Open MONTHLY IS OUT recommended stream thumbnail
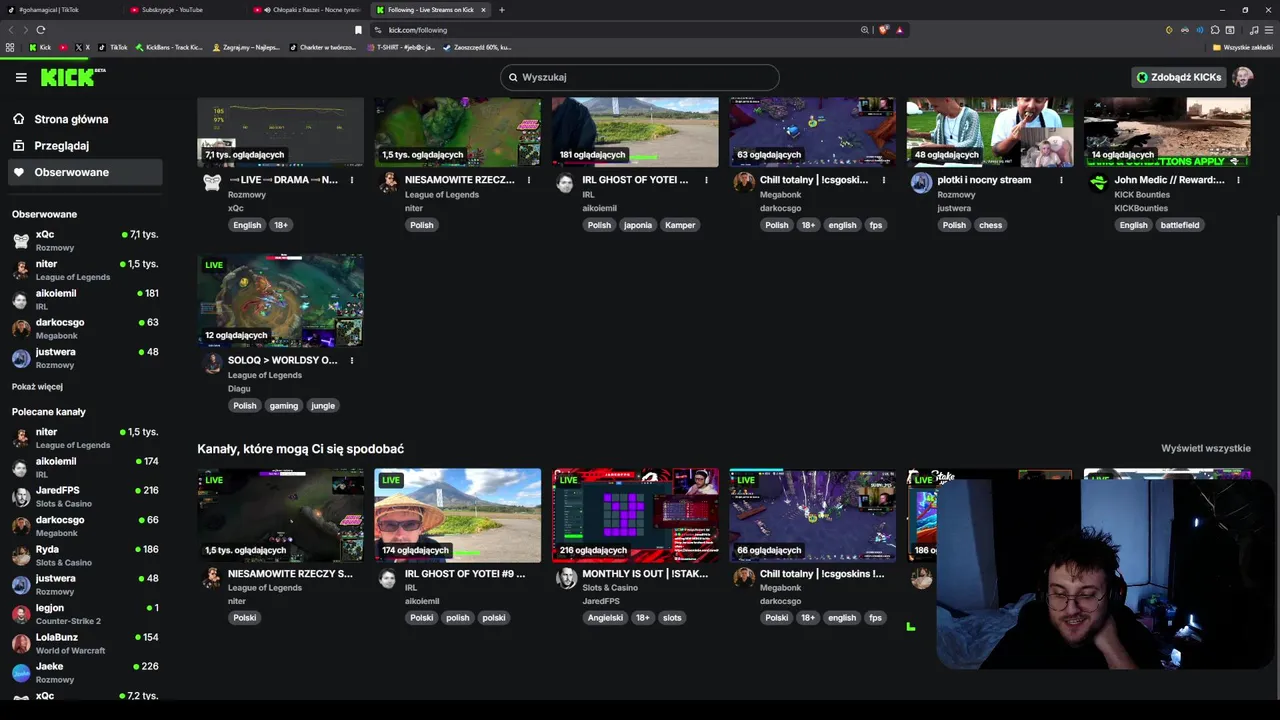This screenshot has width=1280, height=720. tap(635, 515)
